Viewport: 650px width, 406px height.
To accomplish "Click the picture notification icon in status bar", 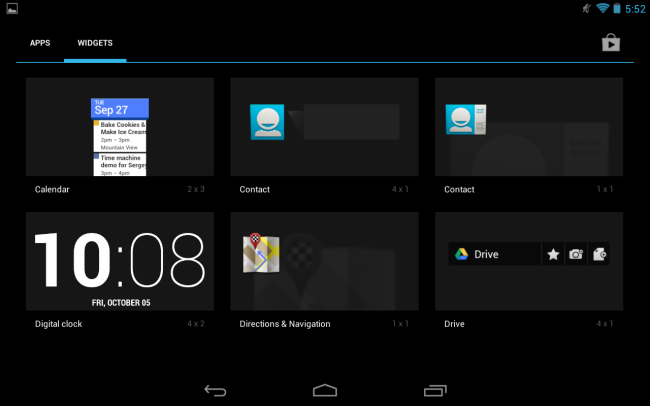I will coord(12,8).
